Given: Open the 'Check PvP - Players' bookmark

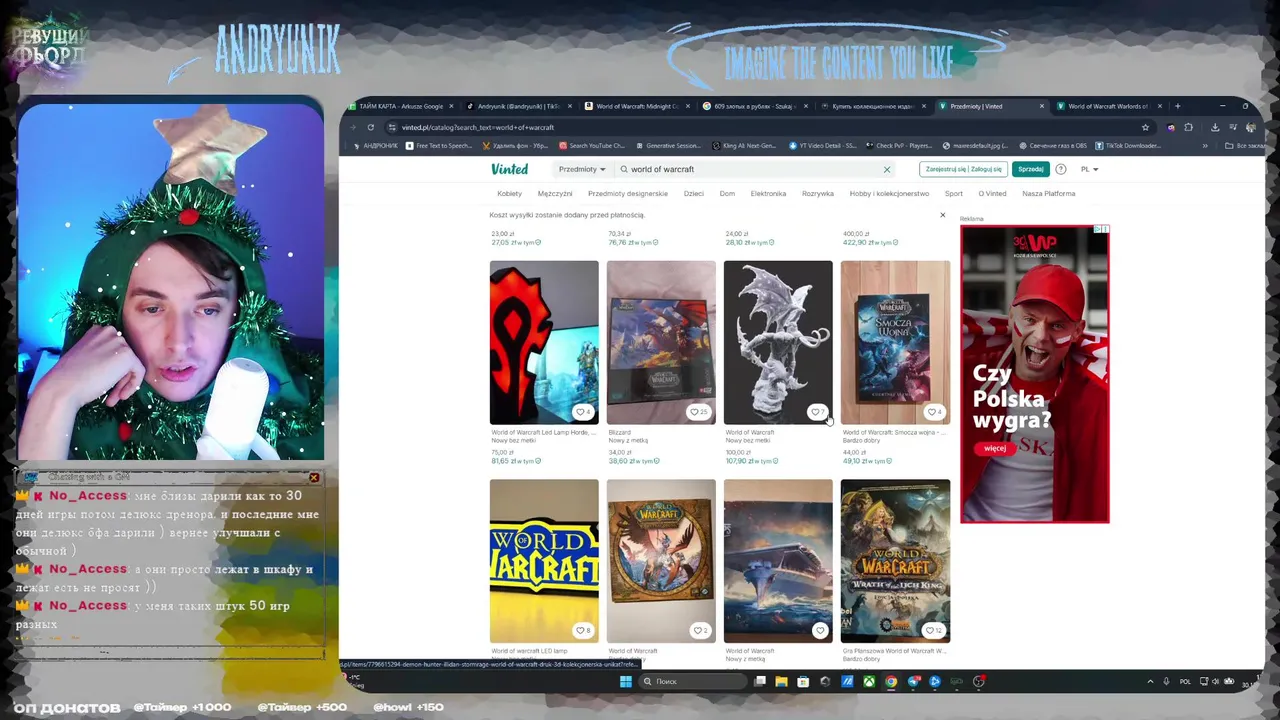Looking at the screenshot, I should (899, 146).
